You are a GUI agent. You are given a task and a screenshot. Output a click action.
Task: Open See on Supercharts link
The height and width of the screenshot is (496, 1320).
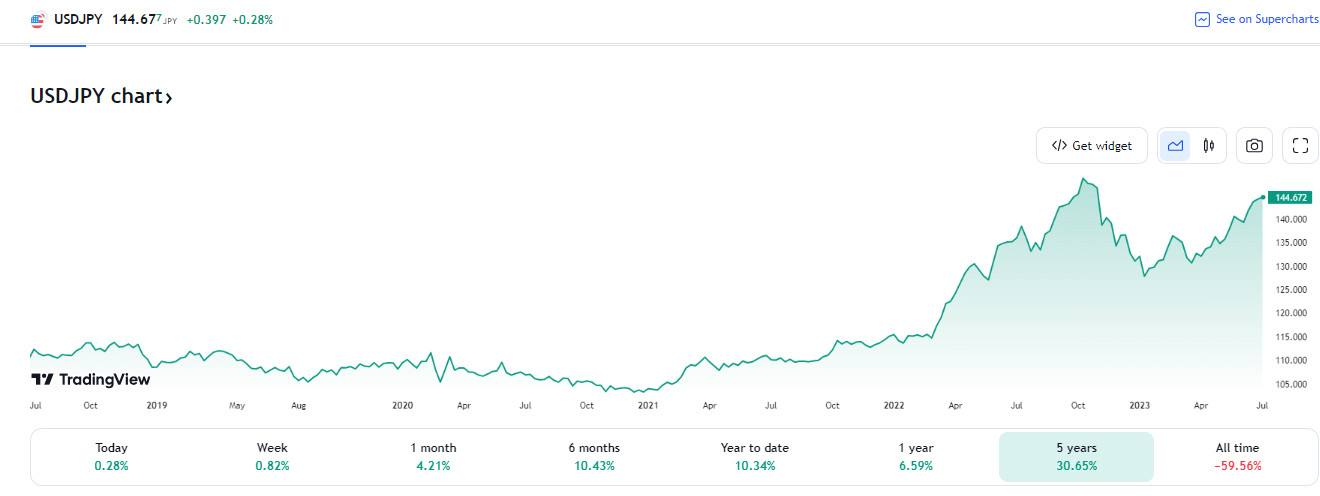1266,19
